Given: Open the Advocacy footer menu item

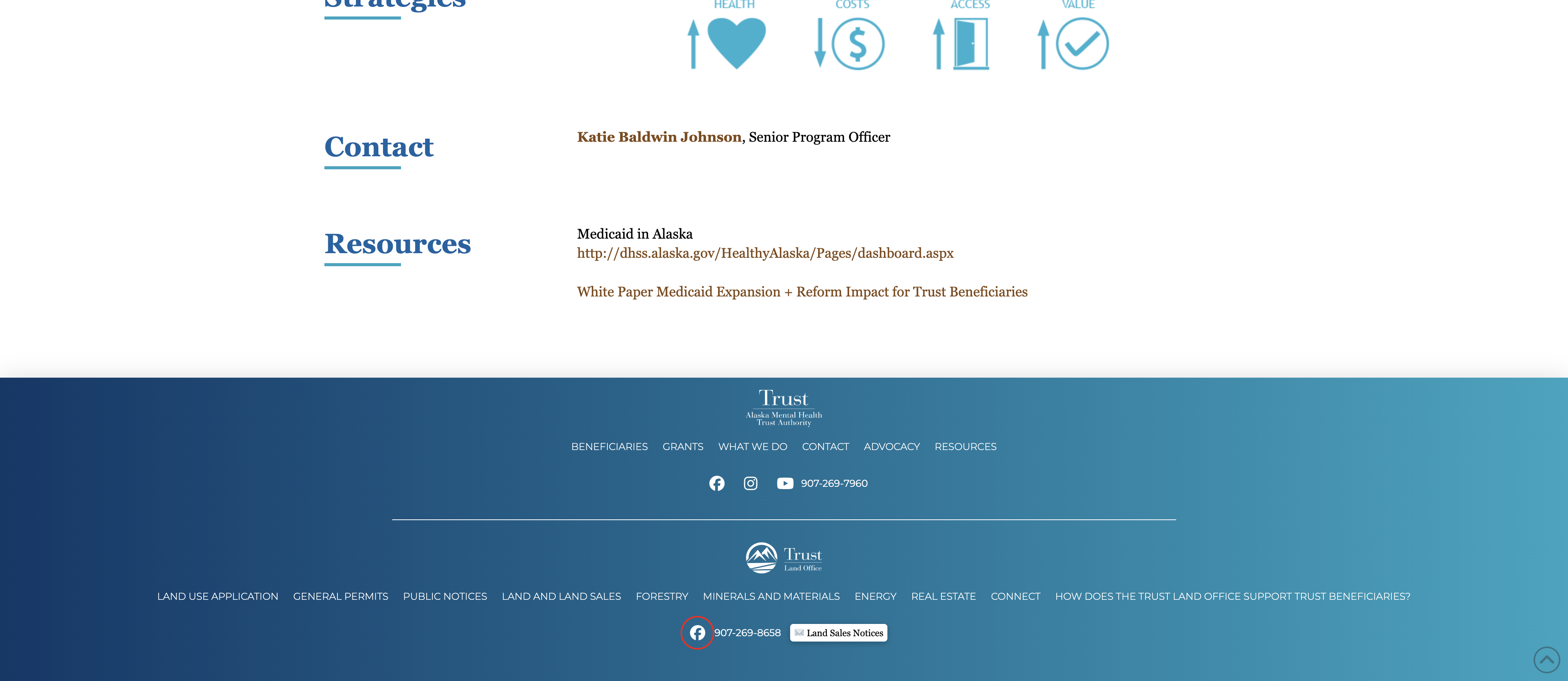Looking at the screenshot, I should coord(891,447).
